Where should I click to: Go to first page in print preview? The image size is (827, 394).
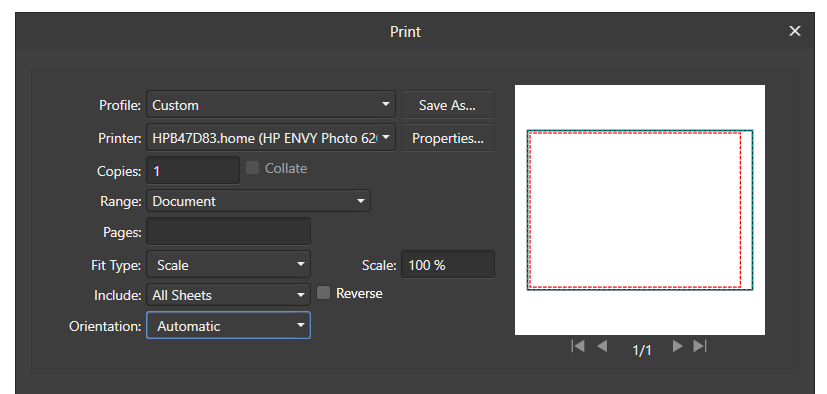pos(578,346)
